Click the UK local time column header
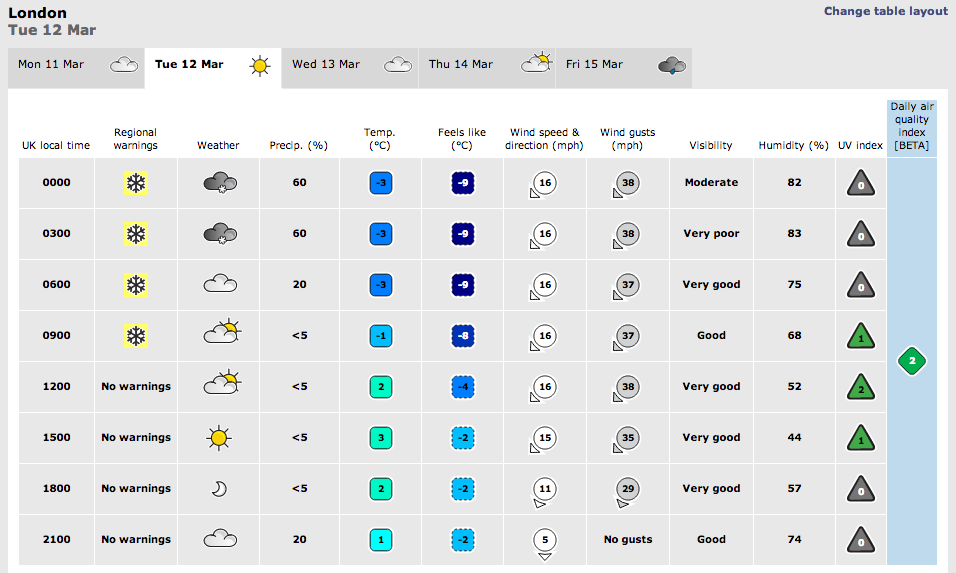This screenshot has width=956, height=573. coord(56,145)
